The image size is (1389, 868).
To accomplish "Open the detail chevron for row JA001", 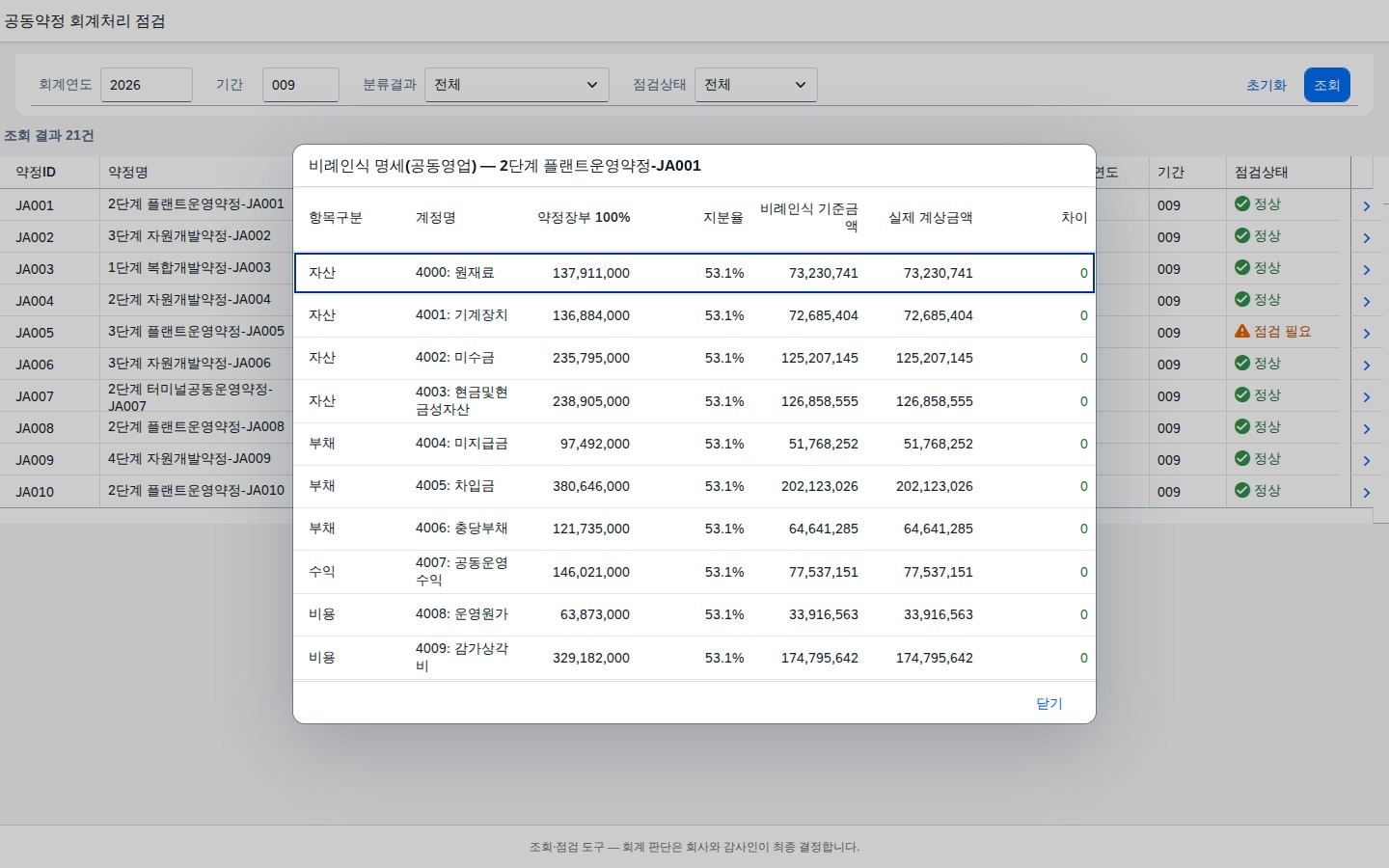I will click(1366, 206).
